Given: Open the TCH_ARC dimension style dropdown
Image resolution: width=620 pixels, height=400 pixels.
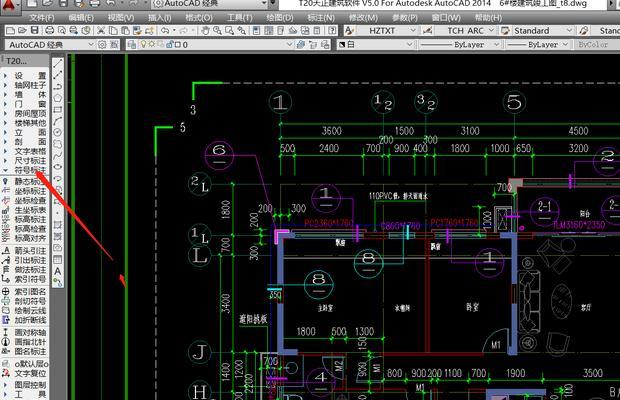Looking at the screenshot, I should point(491,30).
